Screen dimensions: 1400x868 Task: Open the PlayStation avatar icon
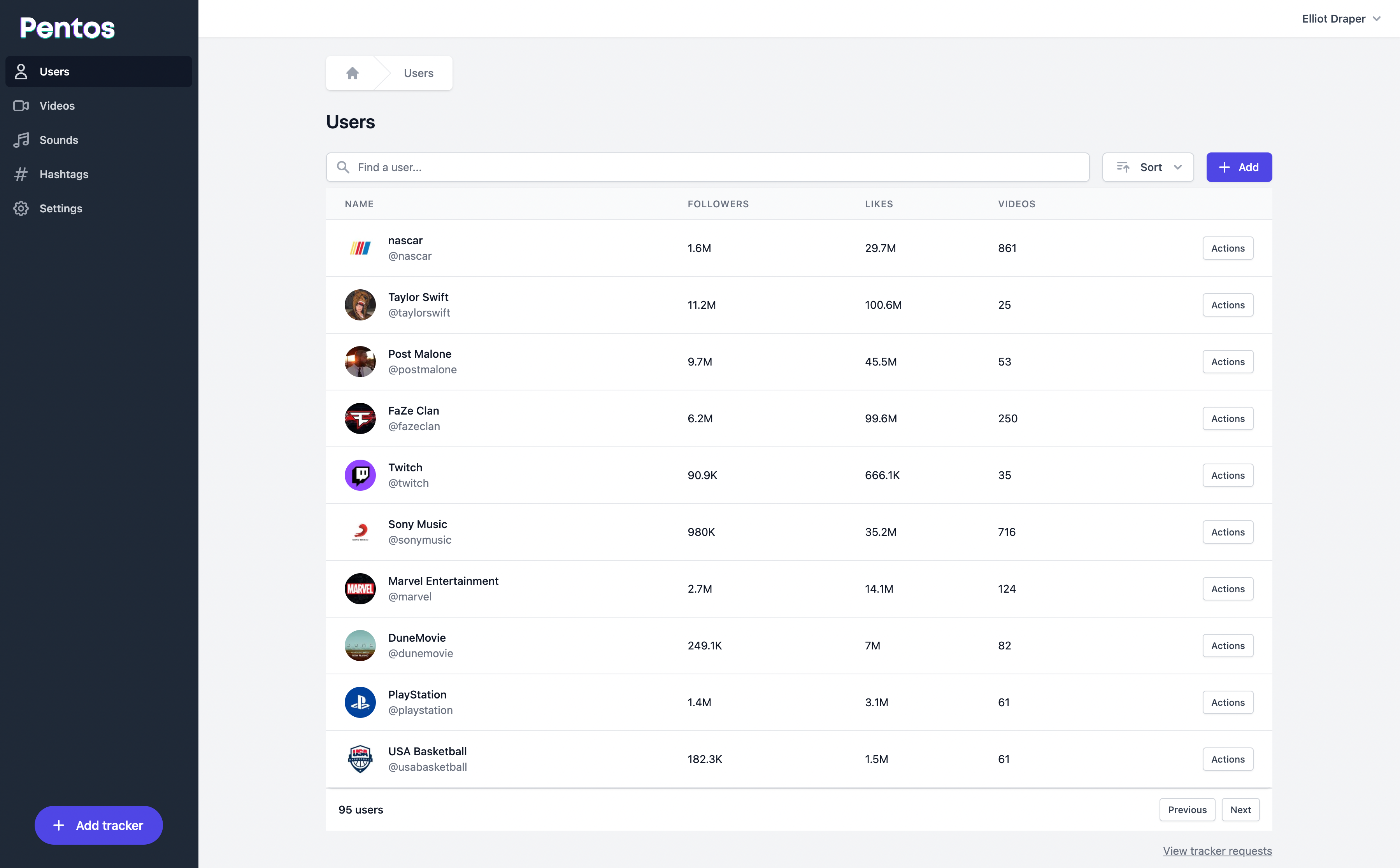[x=360, y=702]
